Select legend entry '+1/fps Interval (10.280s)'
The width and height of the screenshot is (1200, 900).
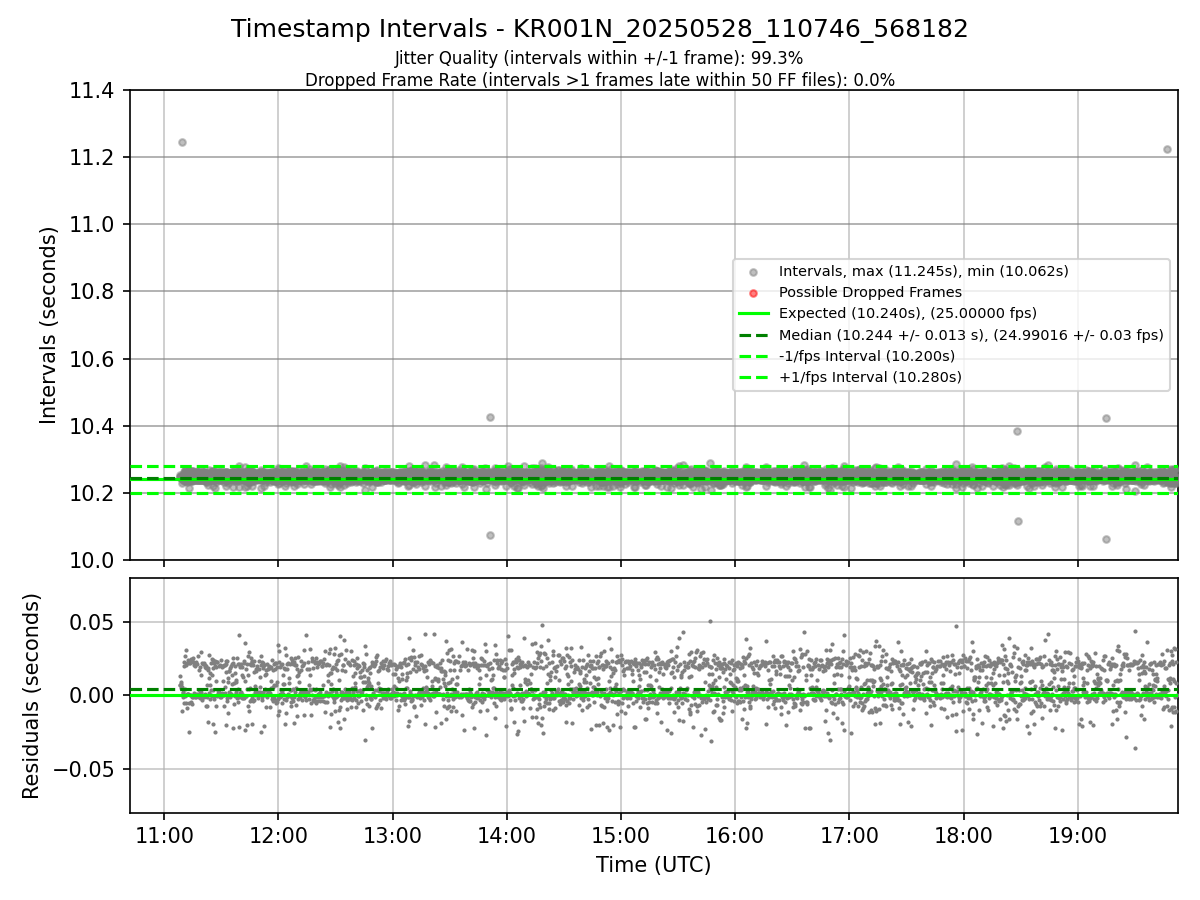870,377
